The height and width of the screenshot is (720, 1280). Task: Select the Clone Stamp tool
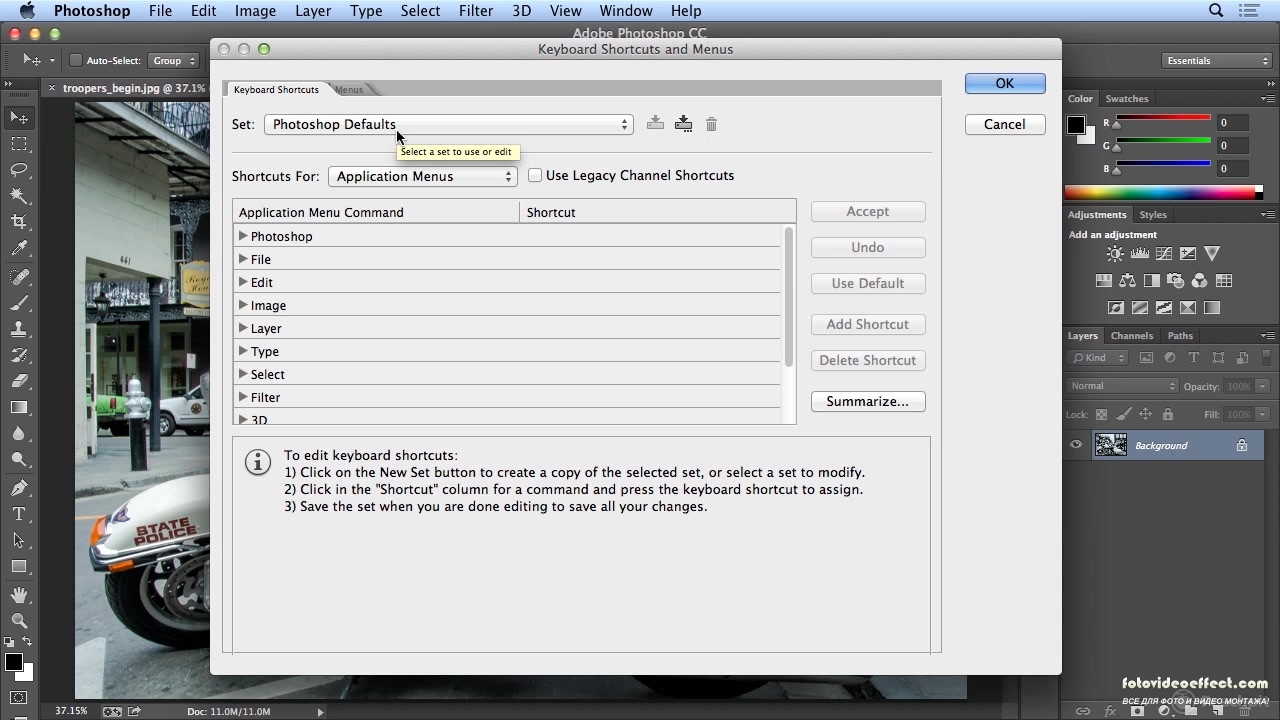(x=19, y=329)
